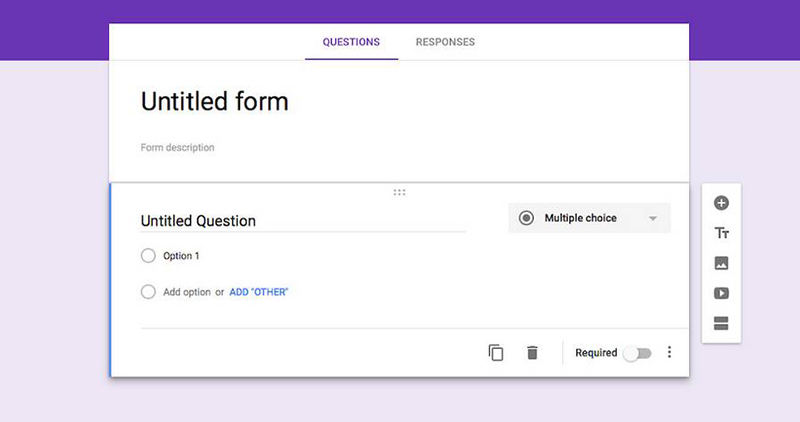The width and height of the screenshot is (800, 422).
Task: Add a new question with the plus icon
Action: point(721,203)
